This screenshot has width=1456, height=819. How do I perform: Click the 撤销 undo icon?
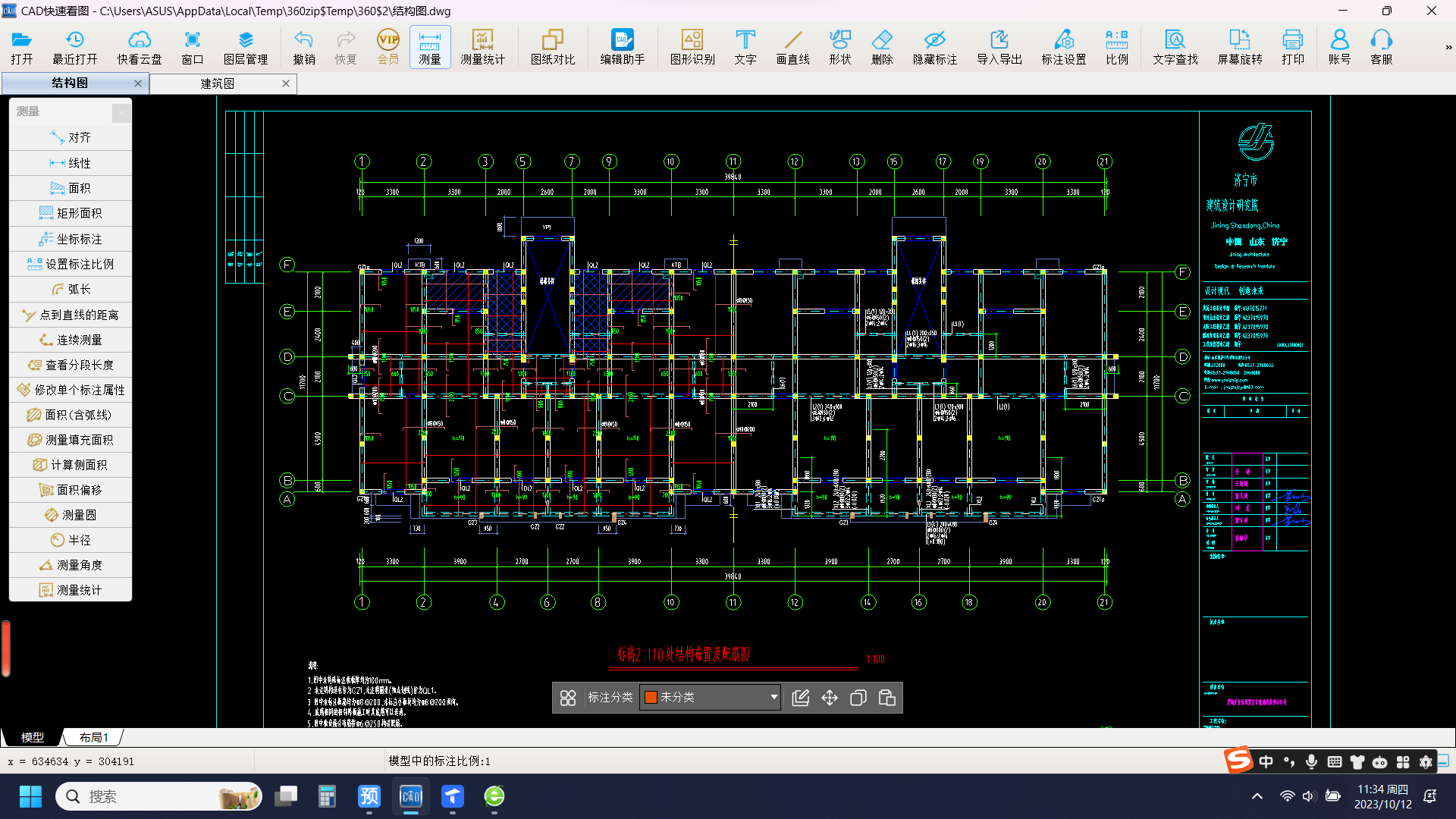(304, 47)
